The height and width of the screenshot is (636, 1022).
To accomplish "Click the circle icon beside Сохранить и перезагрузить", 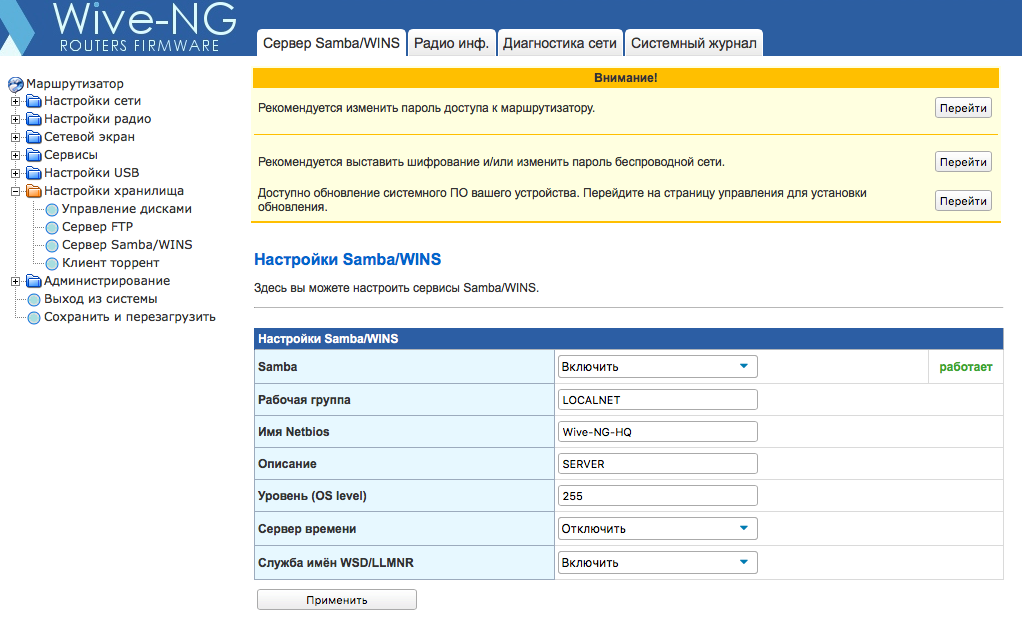I will [x=34, y=318].
